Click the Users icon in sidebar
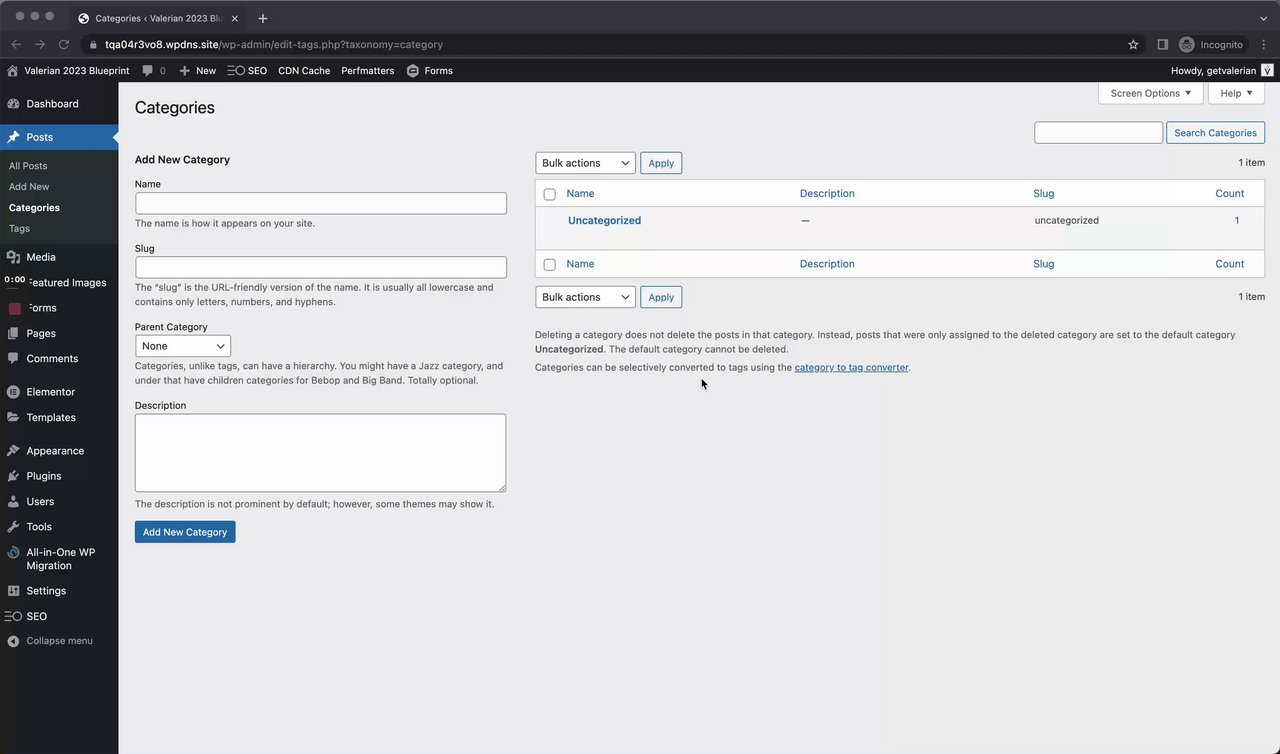 tap(13, 501)
